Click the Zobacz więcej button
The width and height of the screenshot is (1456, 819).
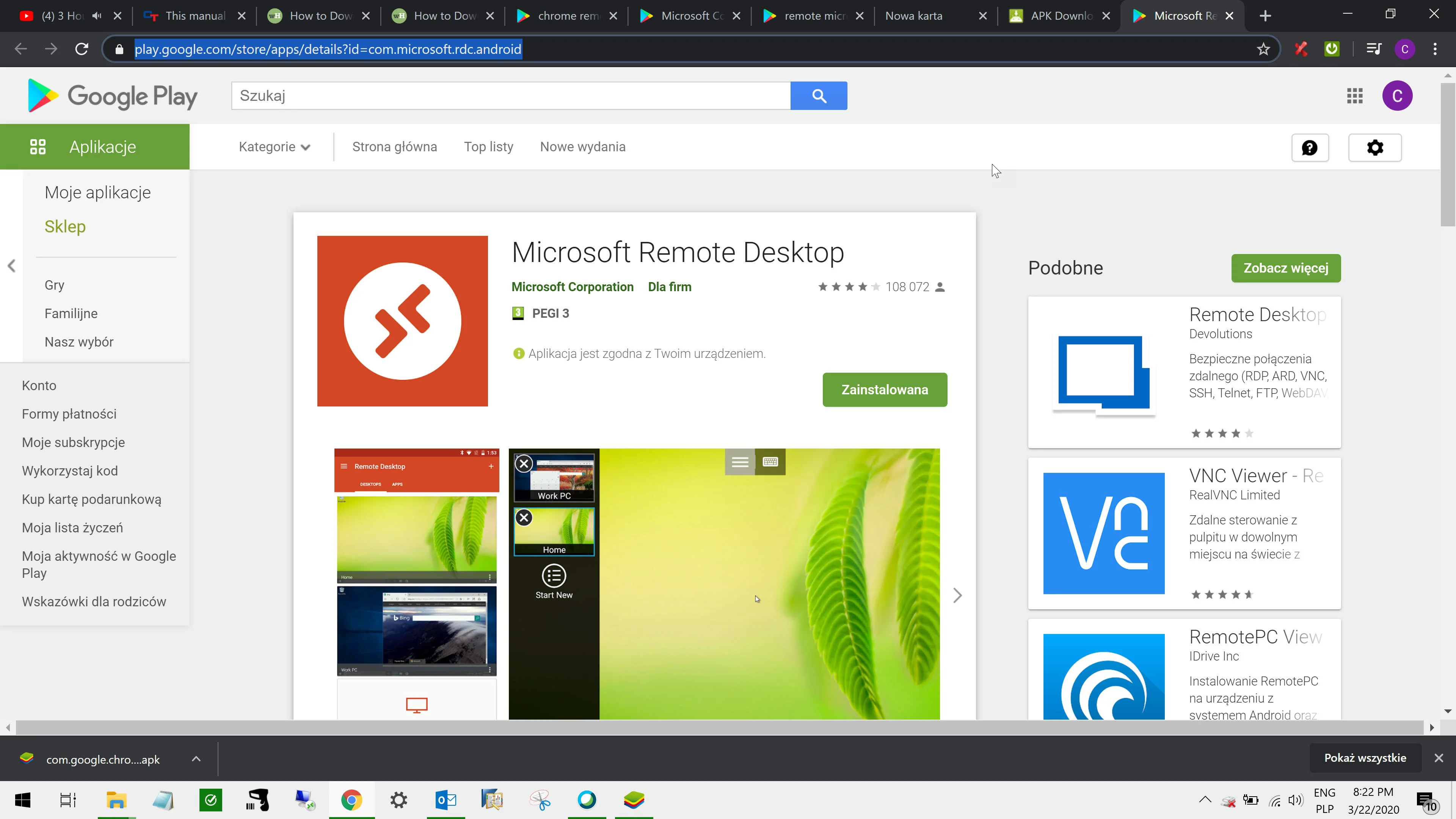coord(1285,268)
